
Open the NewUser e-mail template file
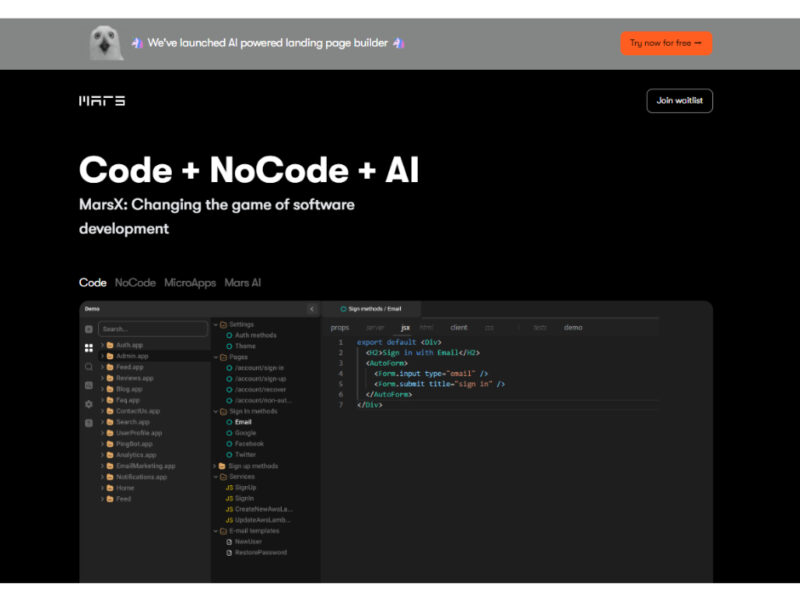pyautogui.click(x=246, y=541)
